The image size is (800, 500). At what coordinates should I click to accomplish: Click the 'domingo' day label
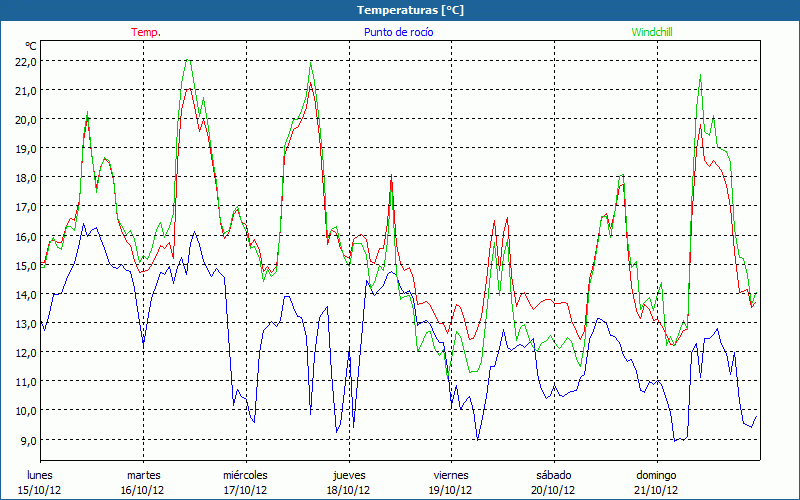point(656,475)
